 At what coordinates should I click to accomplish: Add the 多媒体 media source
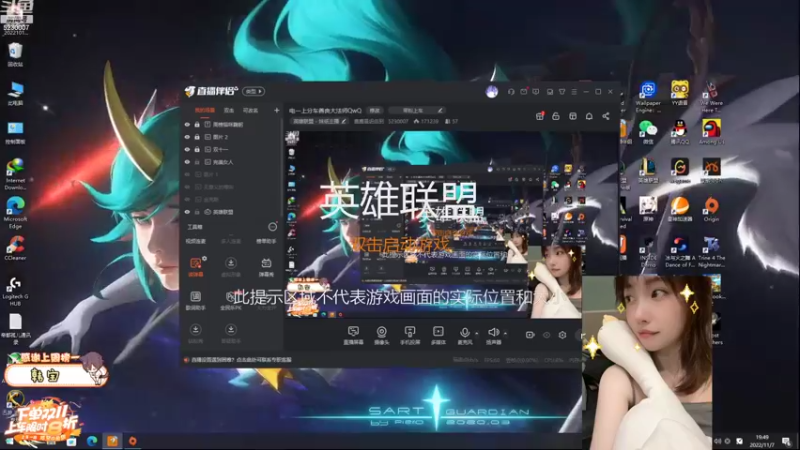[438, 335]
